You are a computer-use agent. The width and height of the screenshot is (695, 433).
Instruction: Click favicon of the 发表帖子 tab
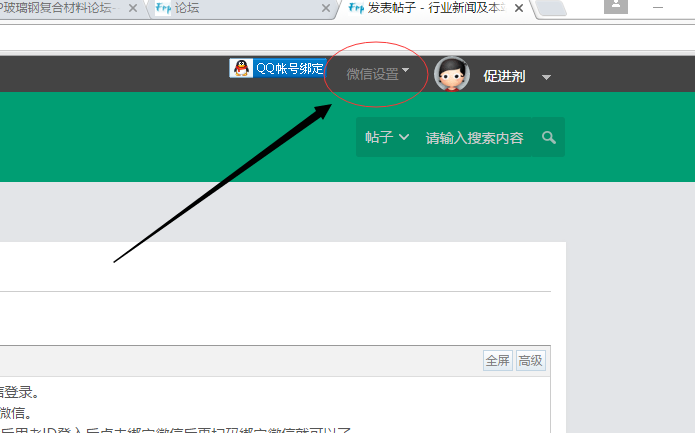355,8
